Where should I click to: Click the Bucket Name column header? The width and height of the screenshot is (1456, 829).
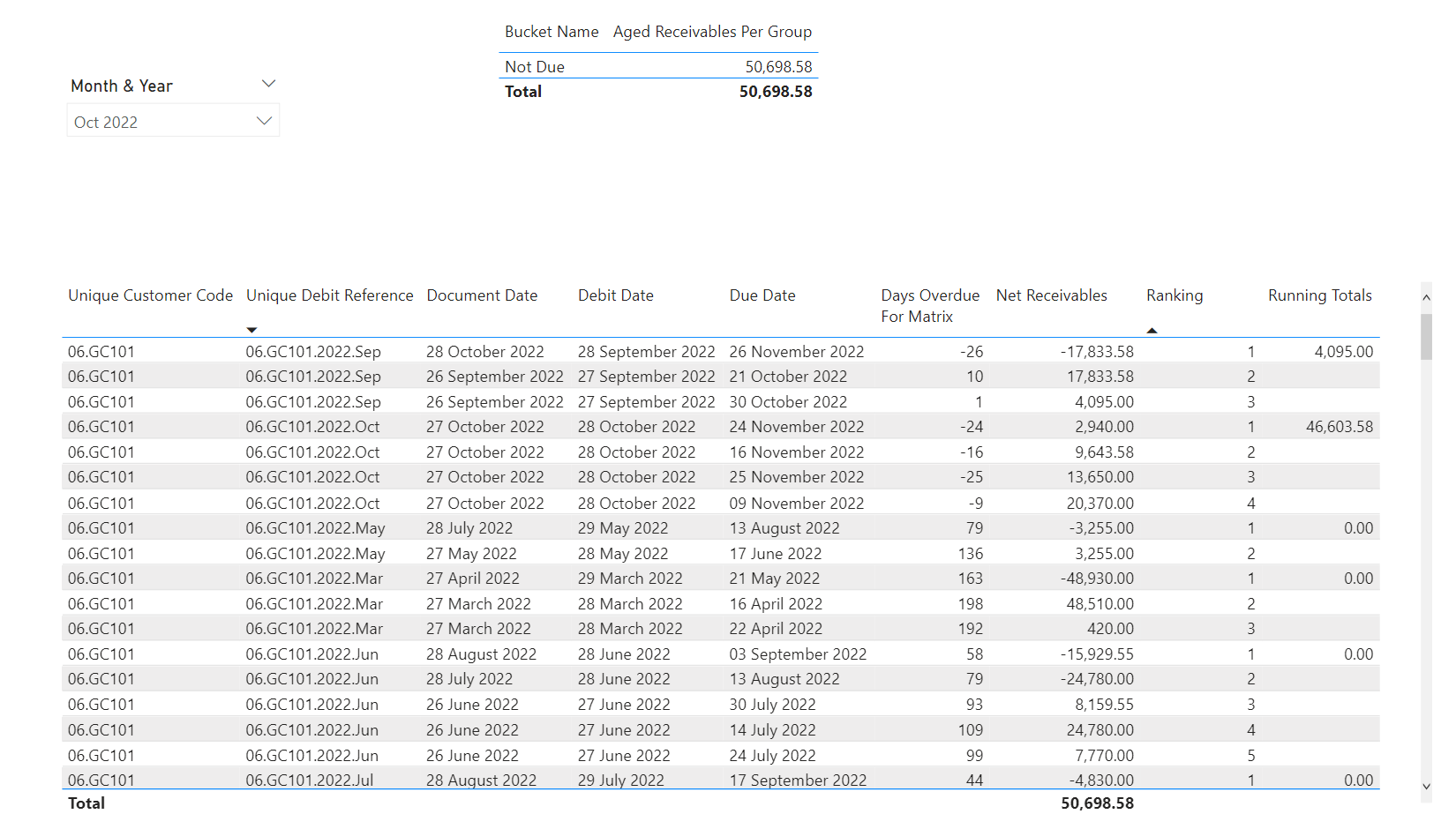click(x=552, y=32)
